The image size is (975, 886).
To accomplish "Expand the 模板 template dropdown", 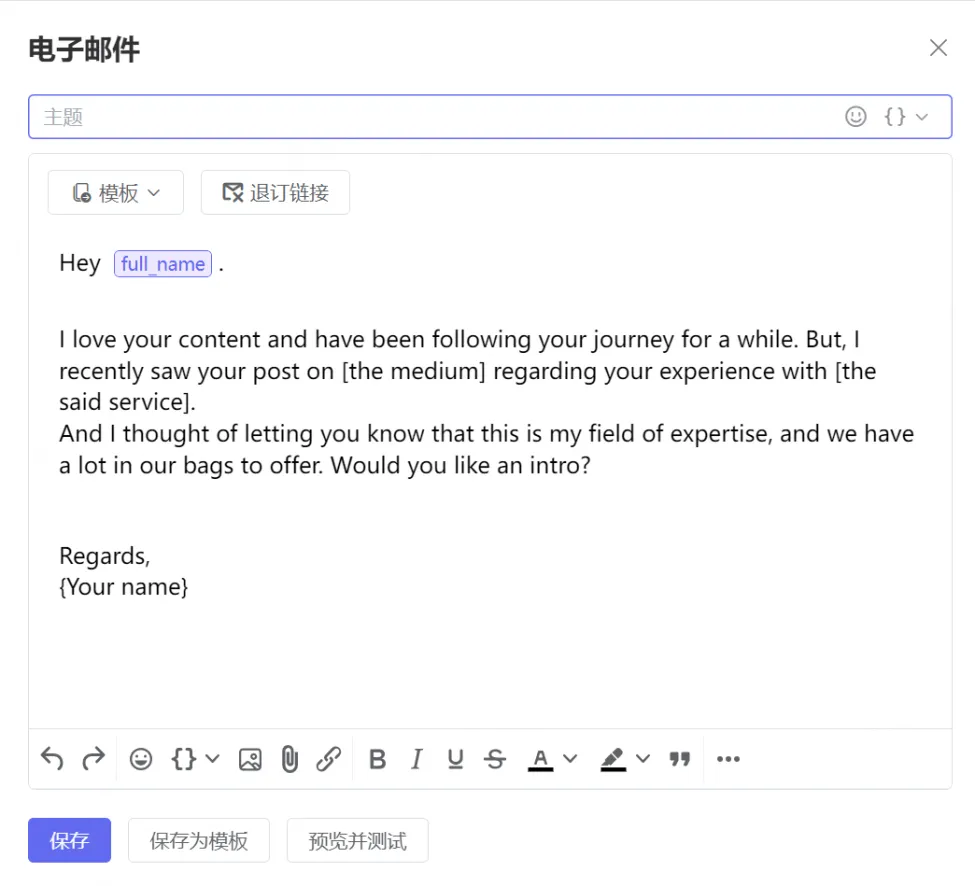I will point(116,193).
